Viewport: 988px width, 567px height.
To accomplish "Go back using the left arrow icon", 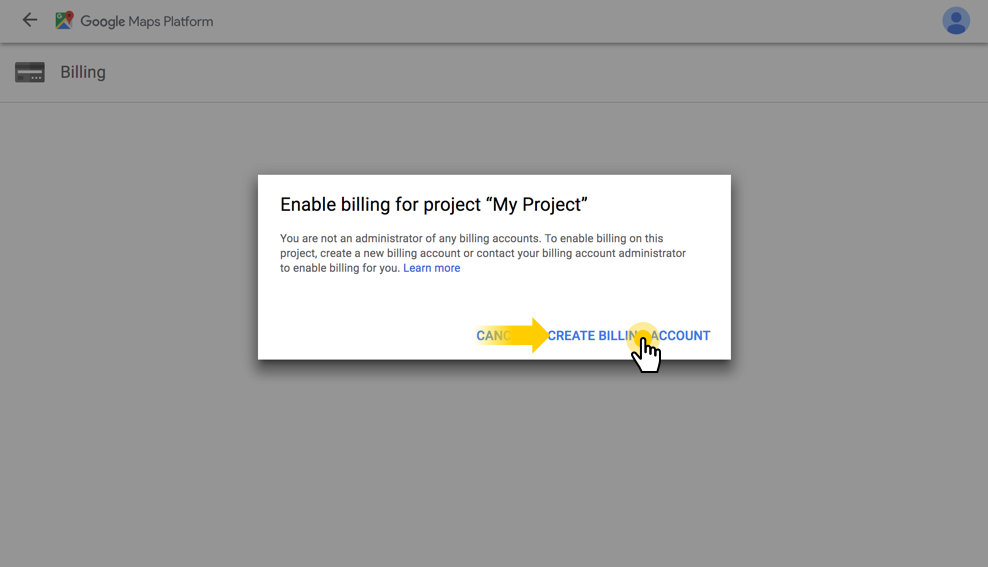I will 30,20.
